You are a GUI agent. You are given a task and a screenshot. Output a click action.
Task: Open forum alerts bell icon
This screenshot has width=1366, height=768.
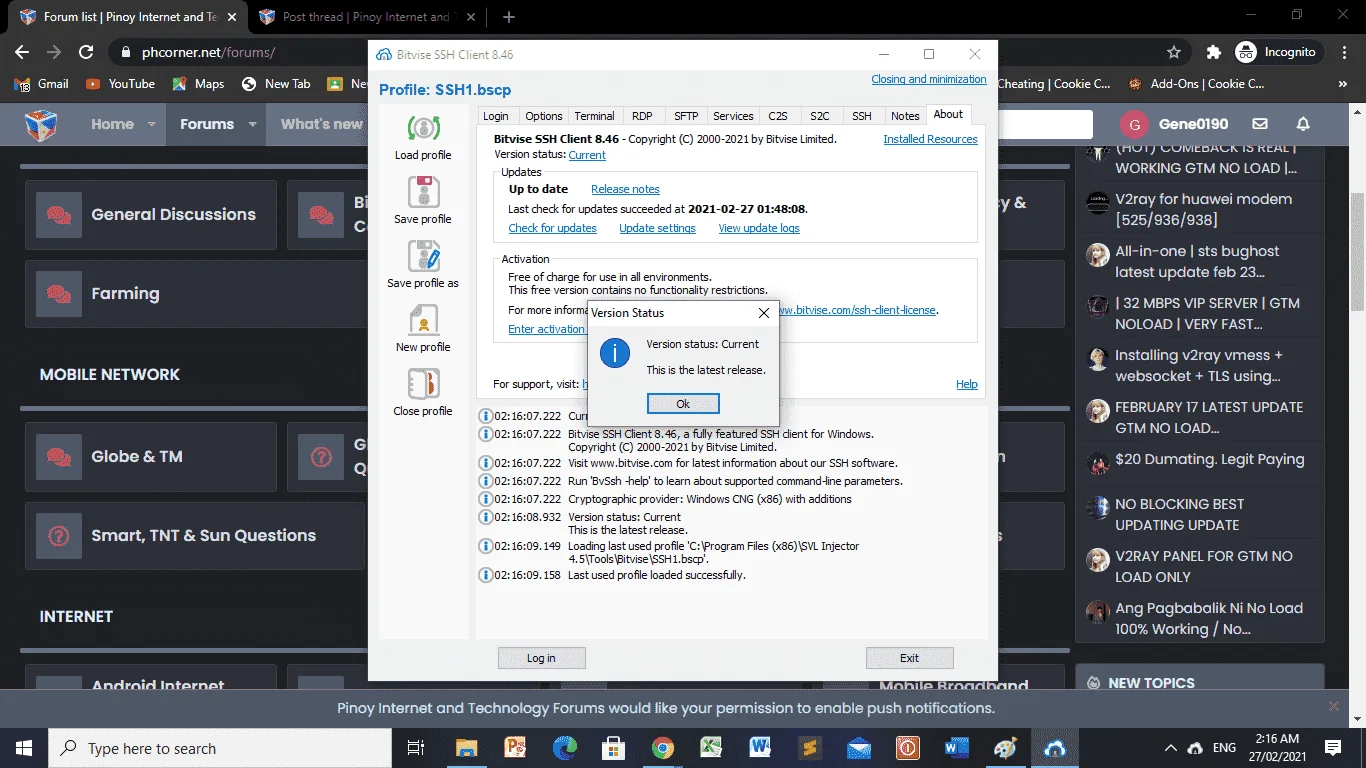[x=1303, y=124]
